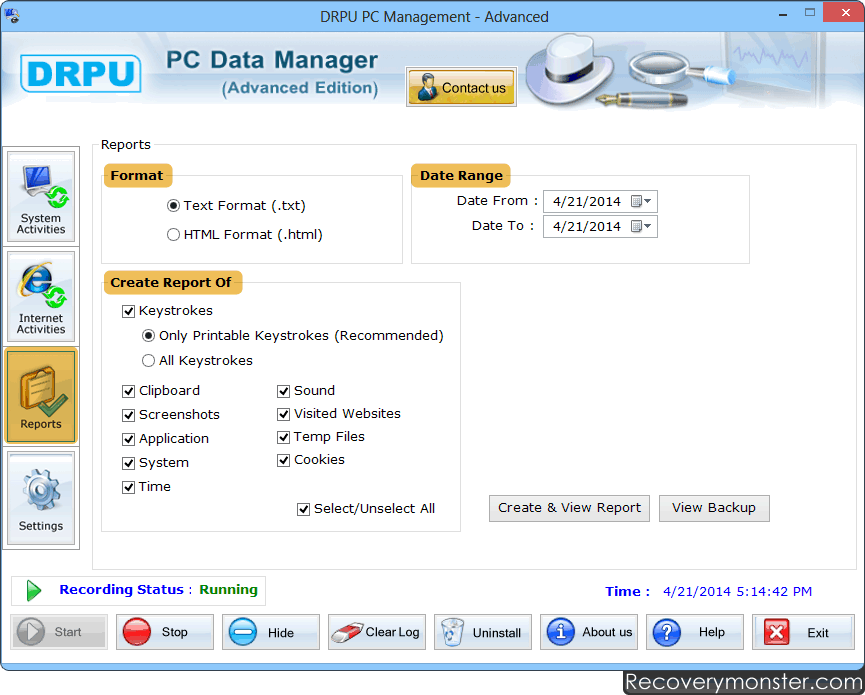This screenshot has width=865, height=695.
Task: Click Uninstall recycle bin button
Action: coord(483,632)
